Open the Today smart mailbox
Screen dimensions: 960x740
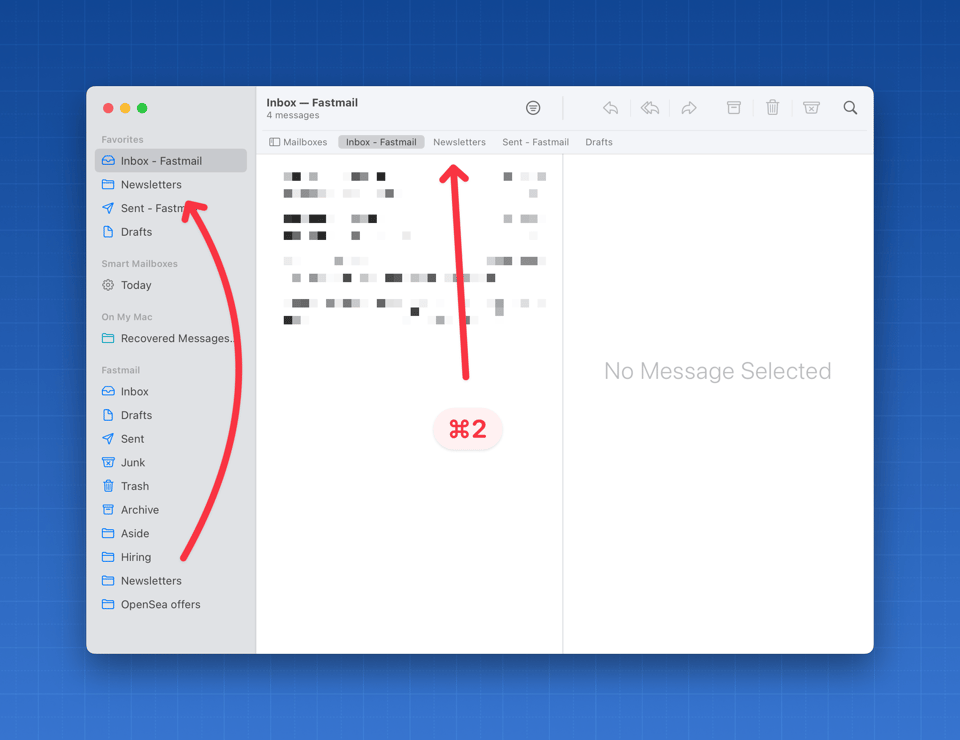click(x=136, y=285)
